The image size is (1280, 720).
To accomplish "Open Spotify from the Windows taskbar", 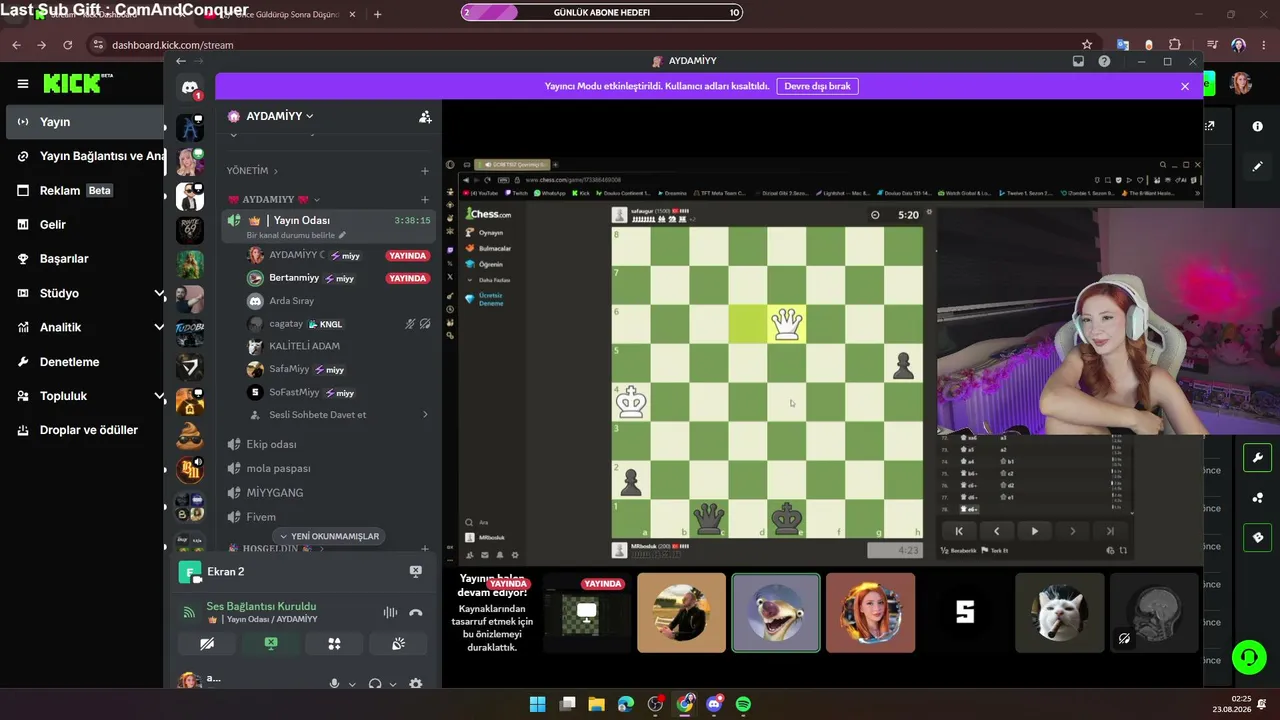I will (x=743, y=704).
